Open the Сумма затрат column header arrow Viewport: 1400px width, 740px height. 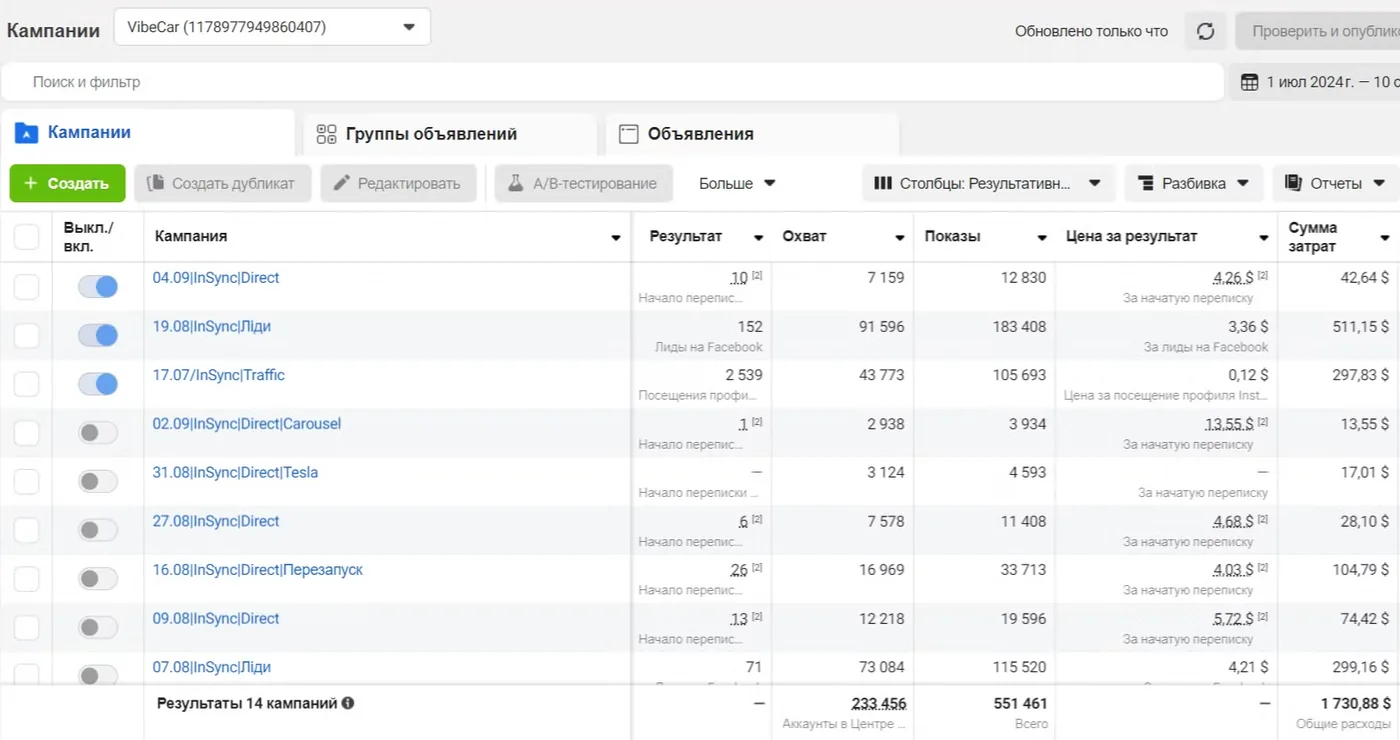pyautogui.click(x=1385, y=237)
